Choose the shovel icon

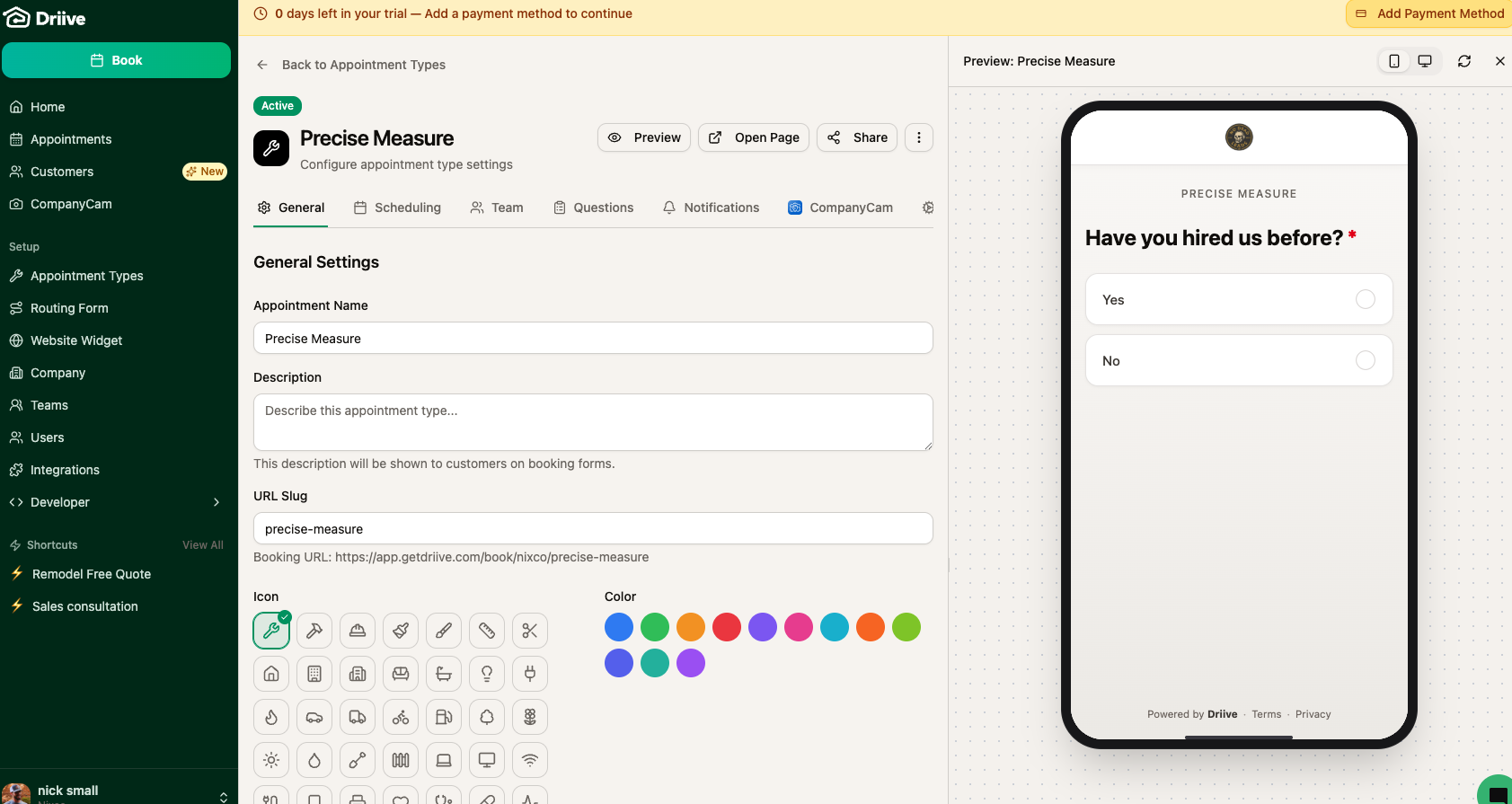click(x=358, y=760)
